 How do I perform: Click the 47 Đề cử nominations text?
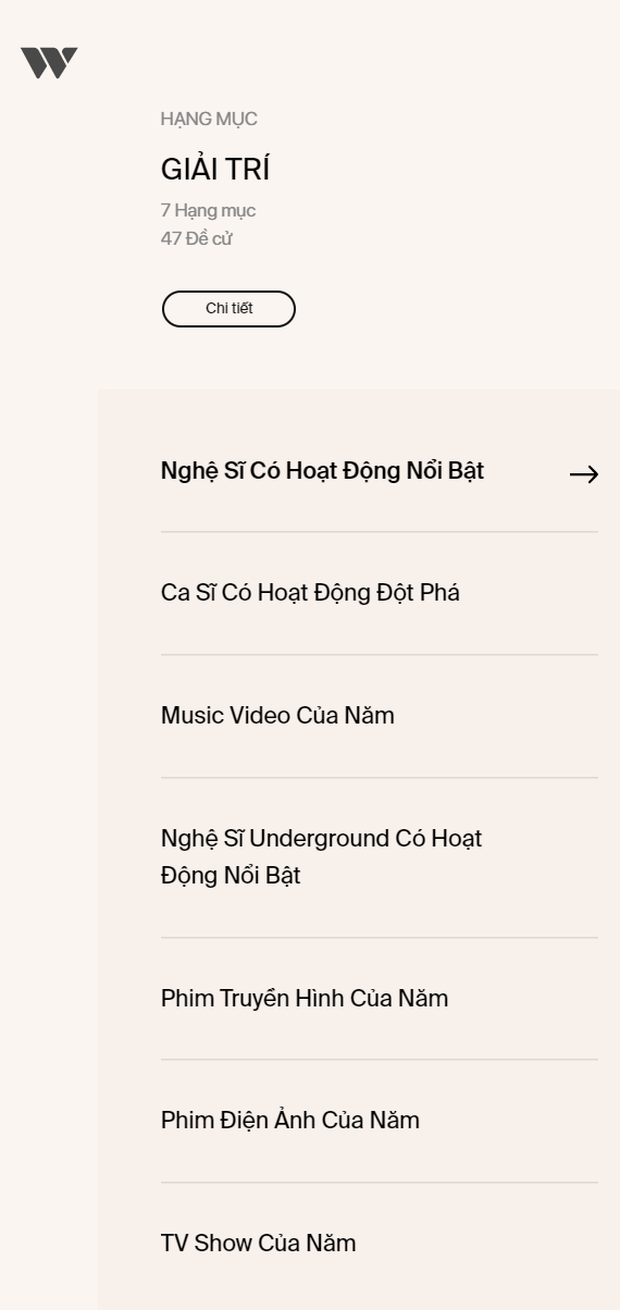(x=197, y=238)
